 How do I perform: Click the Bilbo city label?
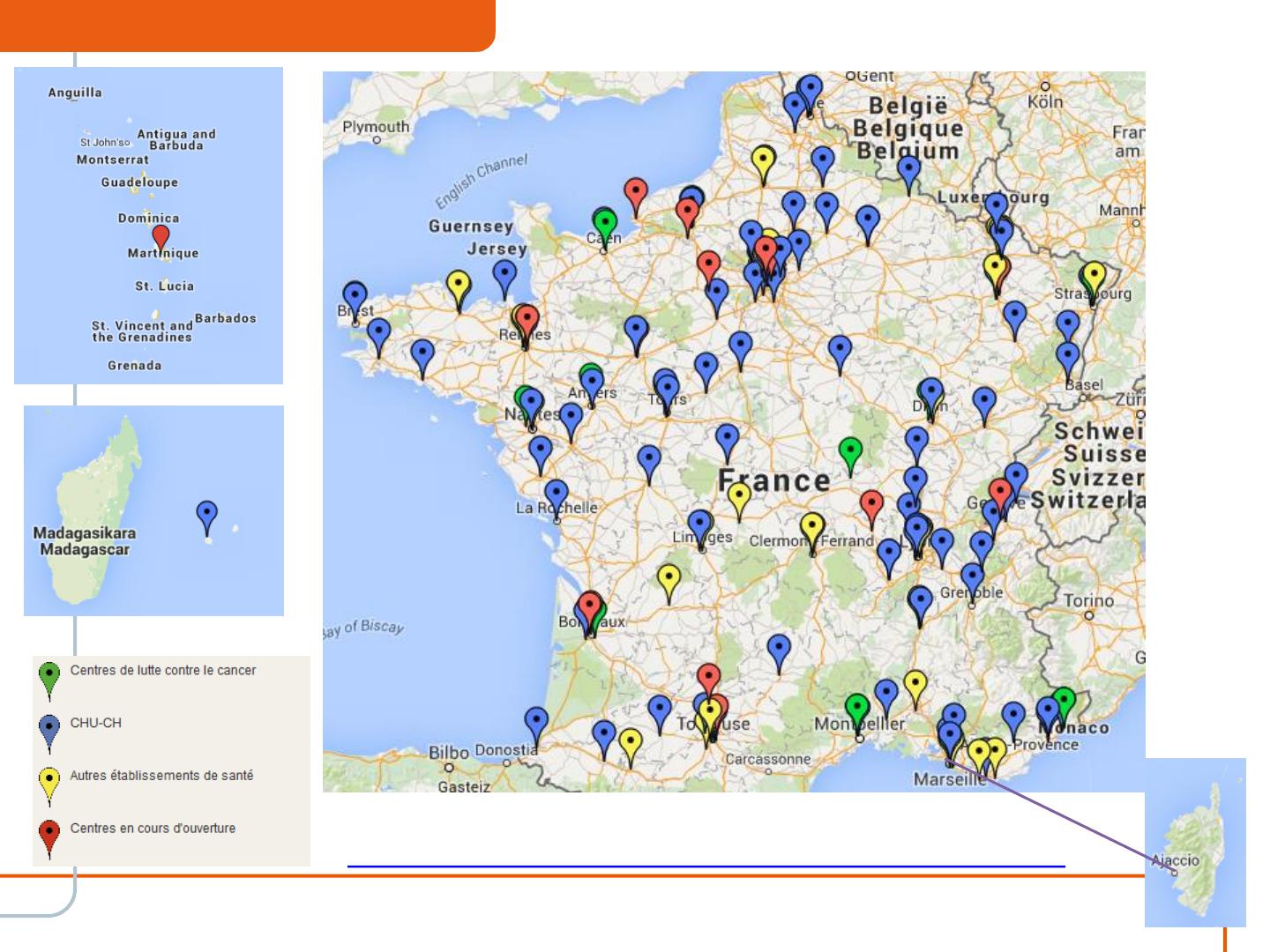(x=448, y=754)
